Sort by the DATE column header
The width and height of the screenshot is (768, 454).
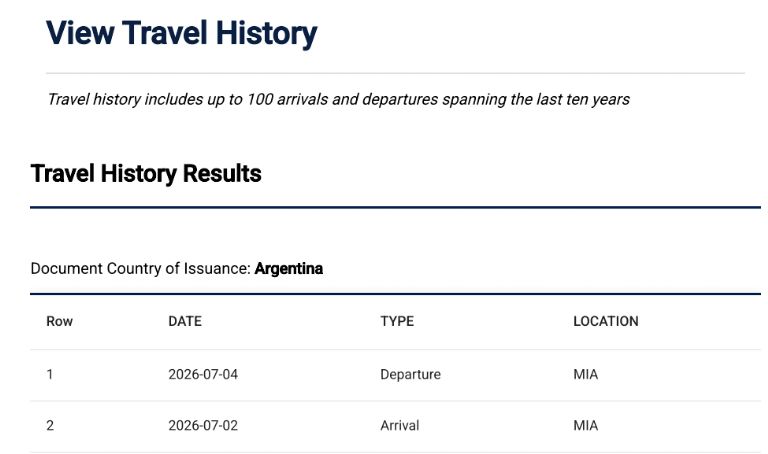click(x=185, y=321)
